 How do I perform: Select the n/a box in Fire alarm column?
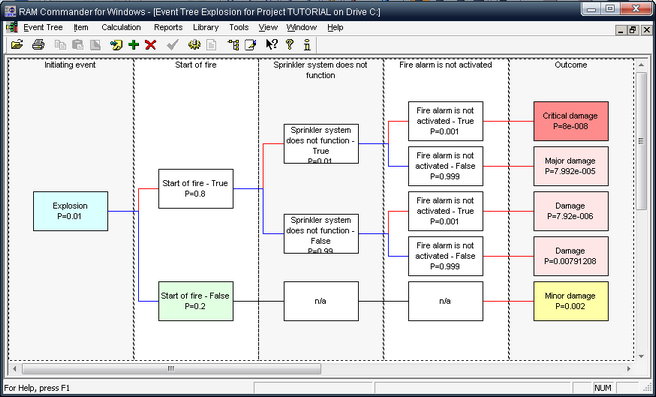(x=446, y=301)
